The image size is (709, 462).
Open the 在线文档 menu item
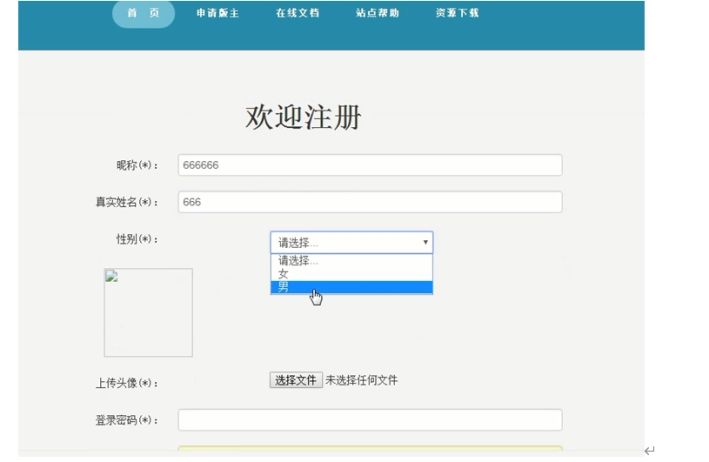[298, 13]
